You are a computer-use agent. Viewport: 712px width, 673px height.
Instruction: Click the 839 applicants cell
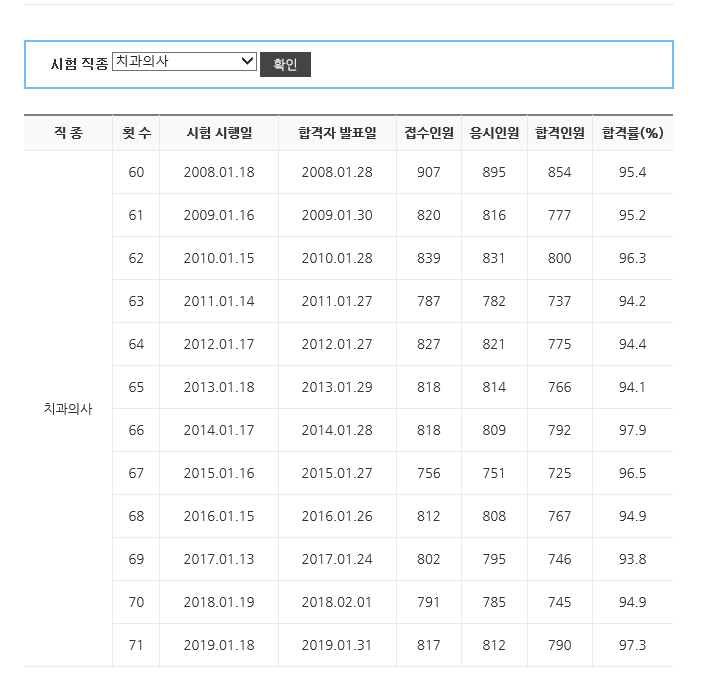coord(429,258)
